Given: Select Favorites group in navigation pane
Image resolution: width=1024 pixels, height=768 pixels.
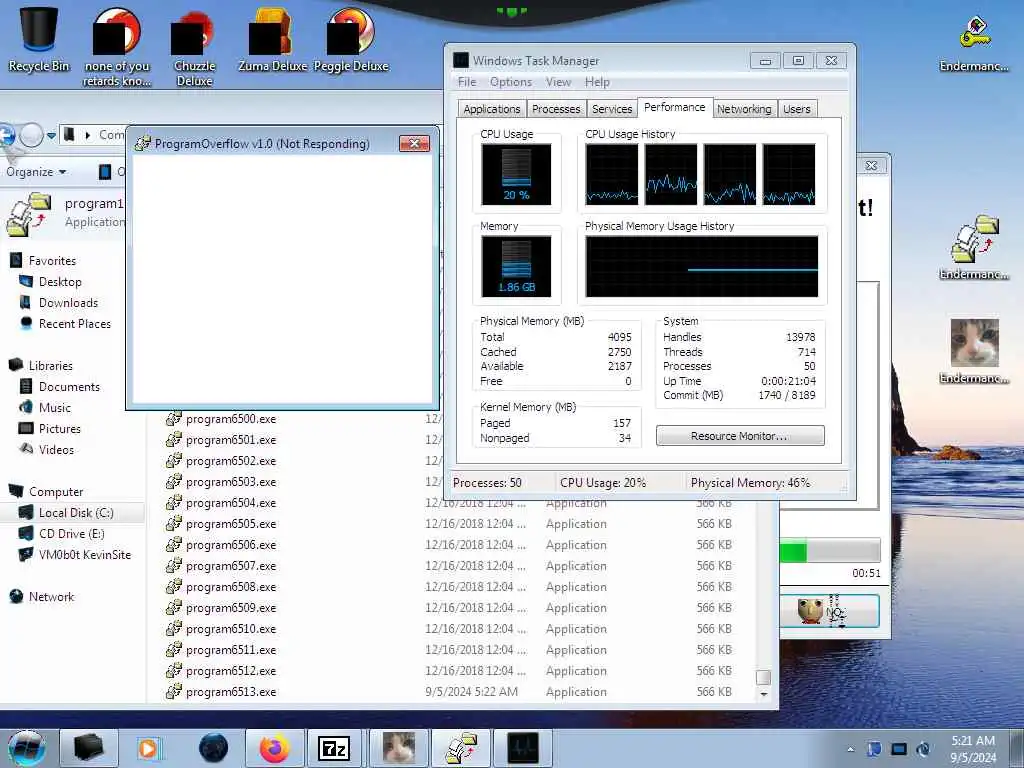Looking at the screenshot, I should coord(52,261).
